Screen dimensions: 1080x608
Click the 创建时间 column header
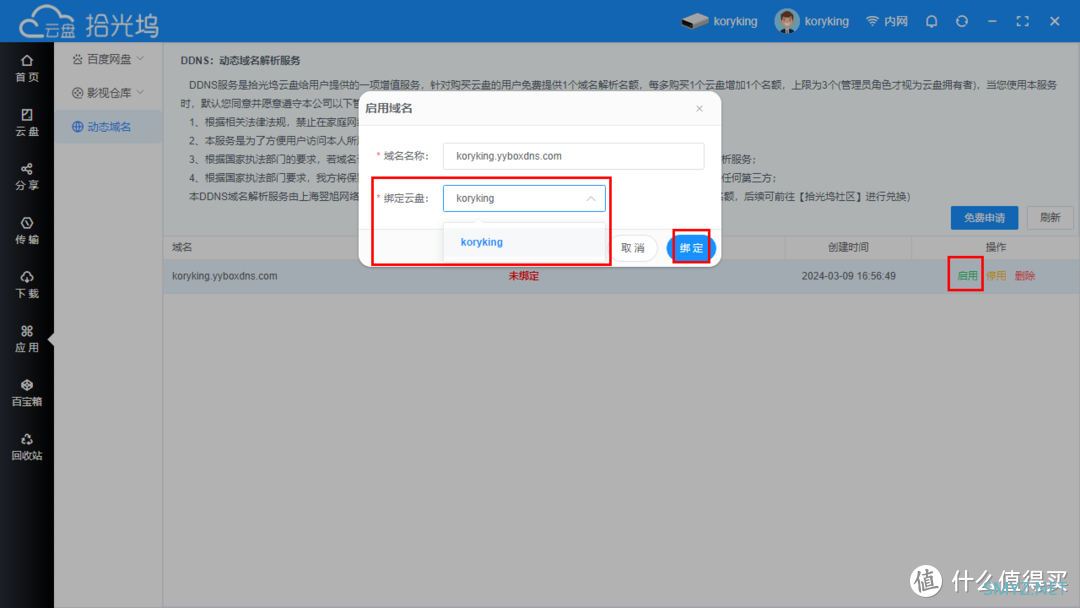[848, 247]
